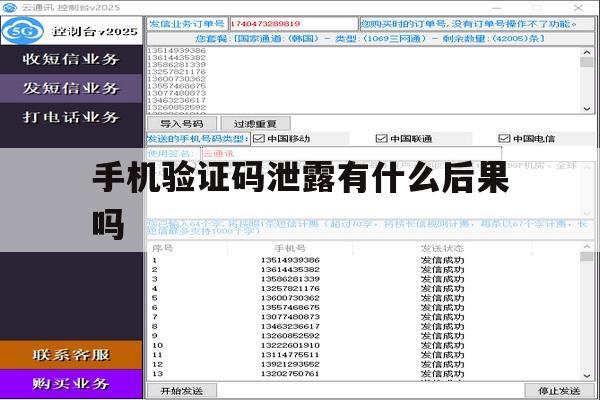This screenshot has width=600, height=400.
Task: Click 发信成功 status in row 1
Action: (442, 260)
